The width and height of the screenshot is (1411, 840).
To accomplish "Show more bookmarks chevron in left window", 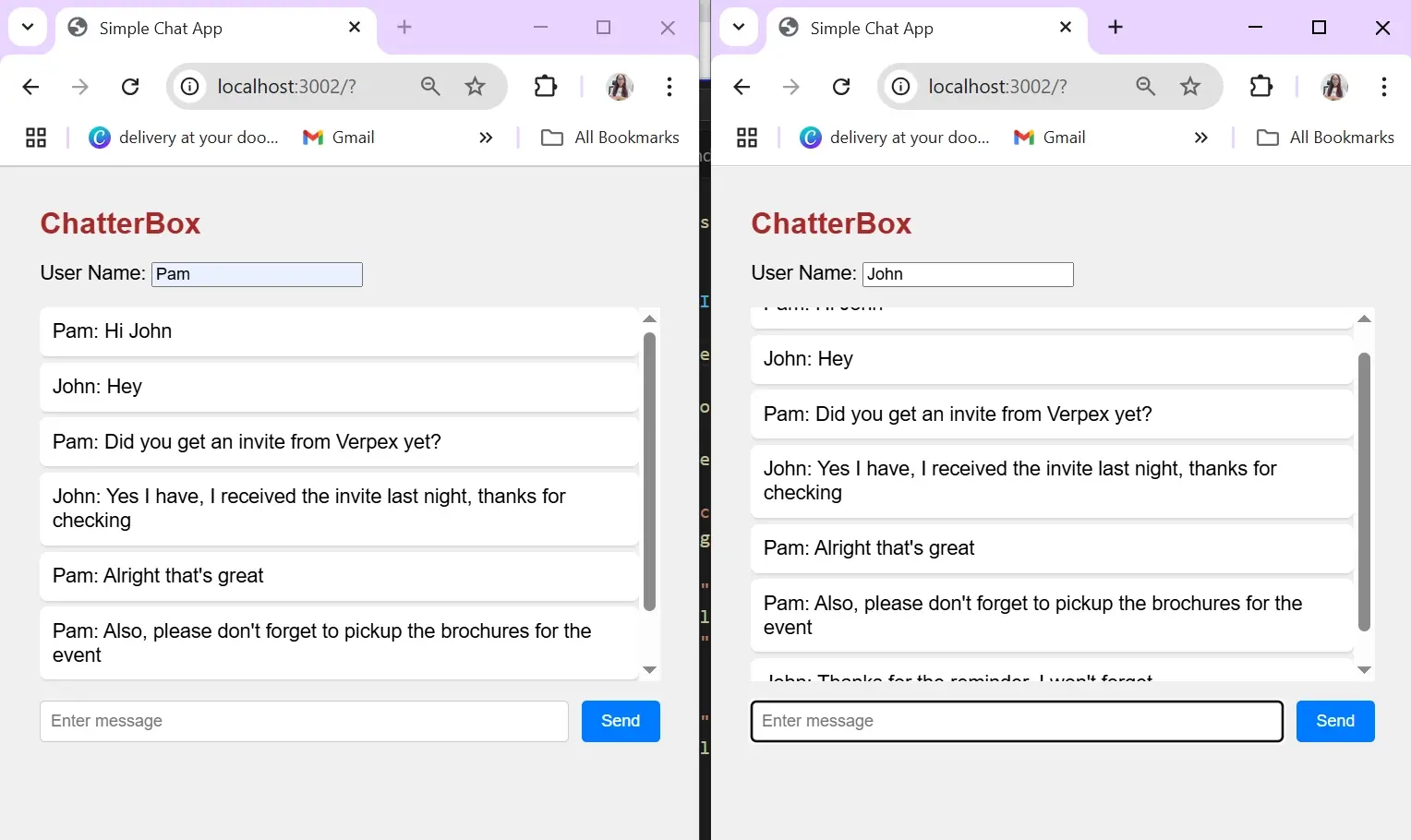I will [x=486, y=138].
